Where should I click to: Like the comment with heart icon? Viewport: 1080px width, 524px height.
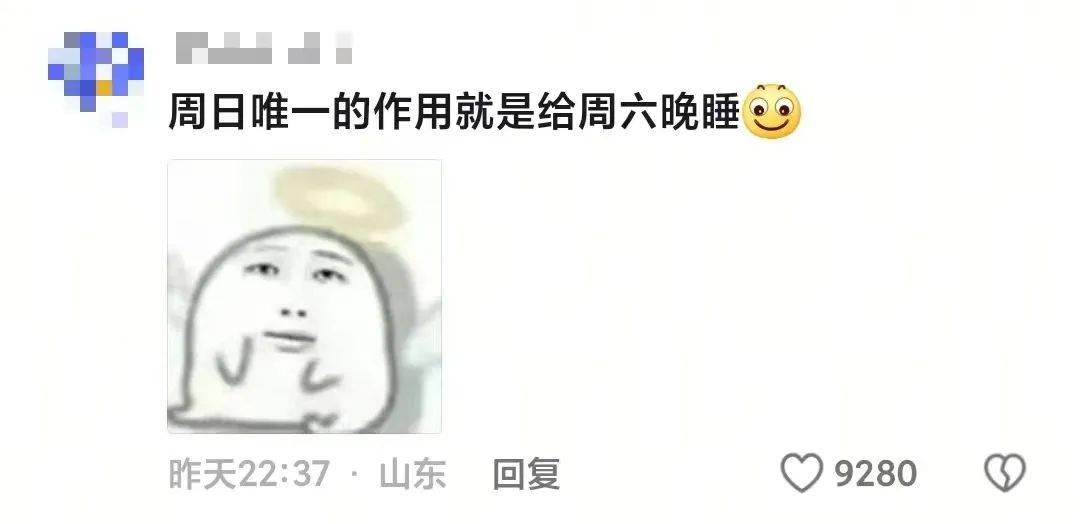[x=802, y=473]
